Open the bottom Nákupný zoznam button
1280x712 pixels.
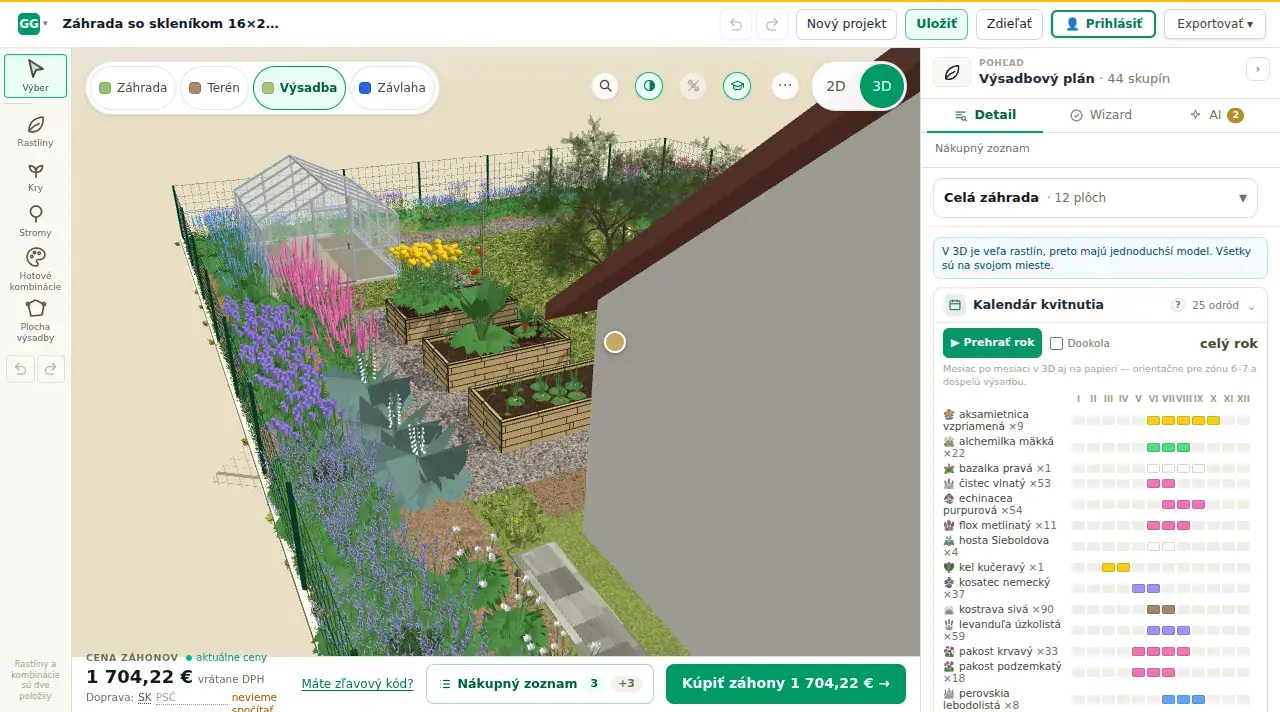tap(540, 684)
